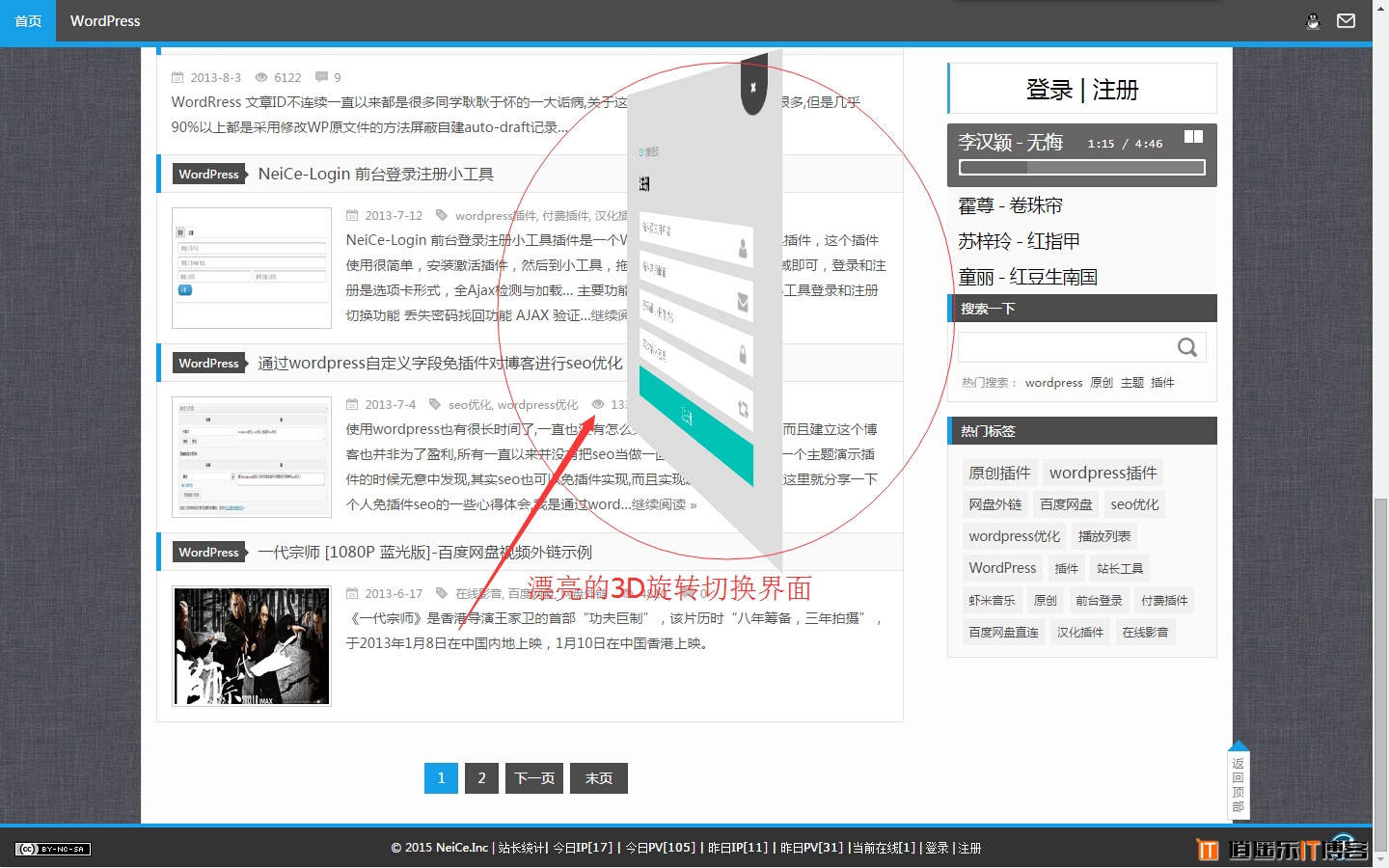Screen dimensions: 1389x868
Task: Click the search magnifier icon
Action: [x=1187, y=347]
